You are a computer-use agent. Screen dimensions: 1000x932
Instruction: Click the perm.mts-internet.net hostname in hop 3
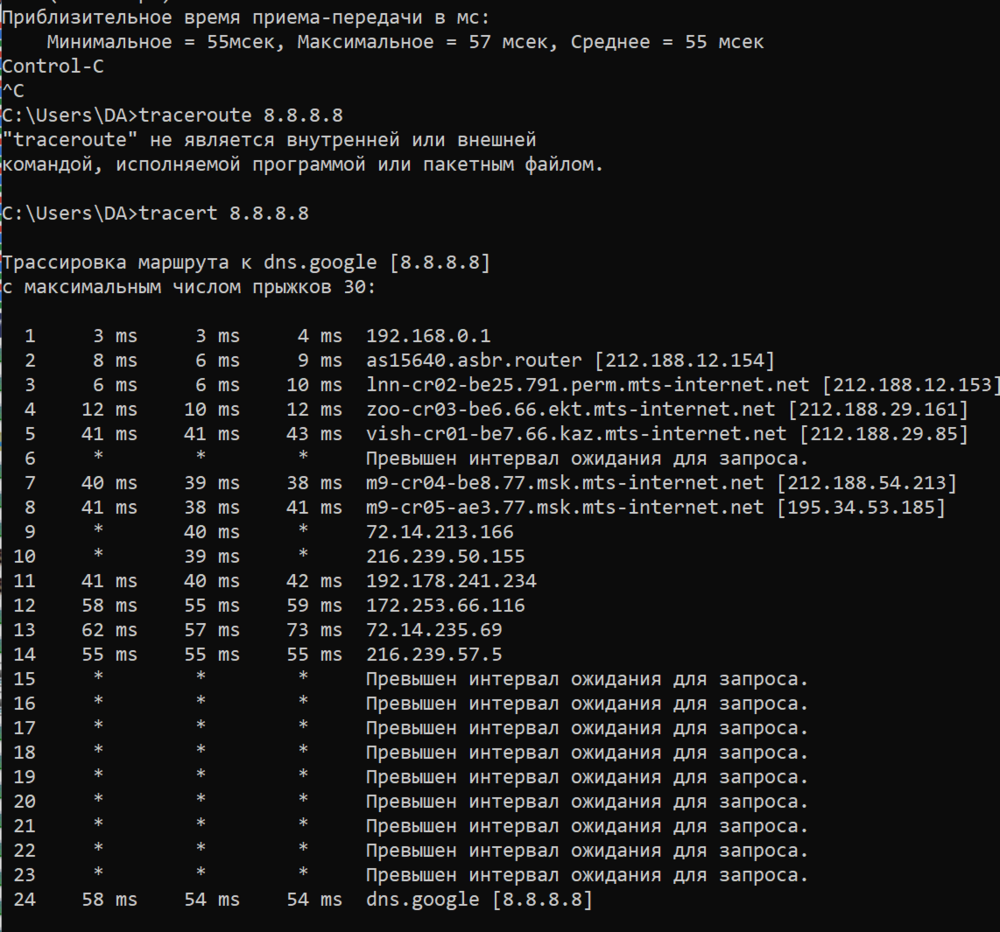(587, 385)
